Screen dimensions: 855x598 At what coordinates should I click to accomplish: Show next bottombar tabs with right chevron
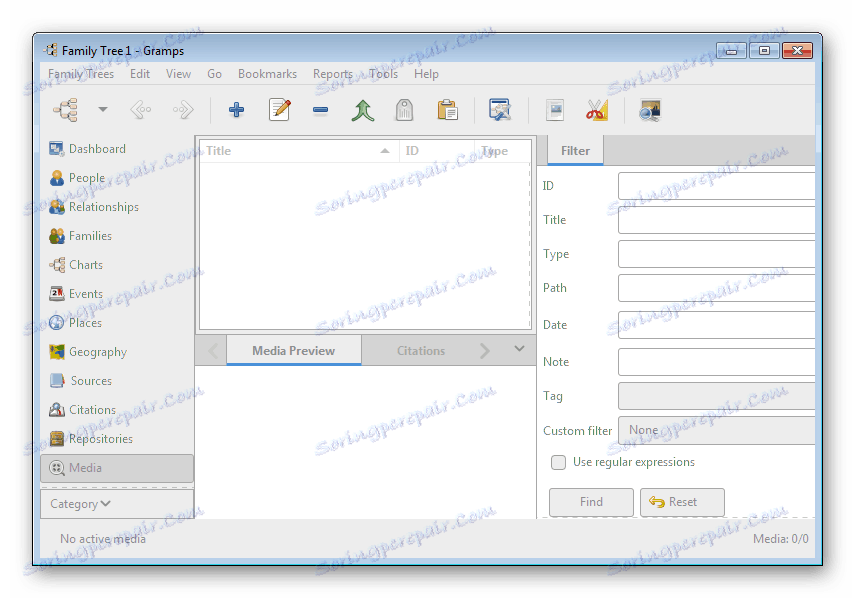pyautogui.click(x=484, y=351)
